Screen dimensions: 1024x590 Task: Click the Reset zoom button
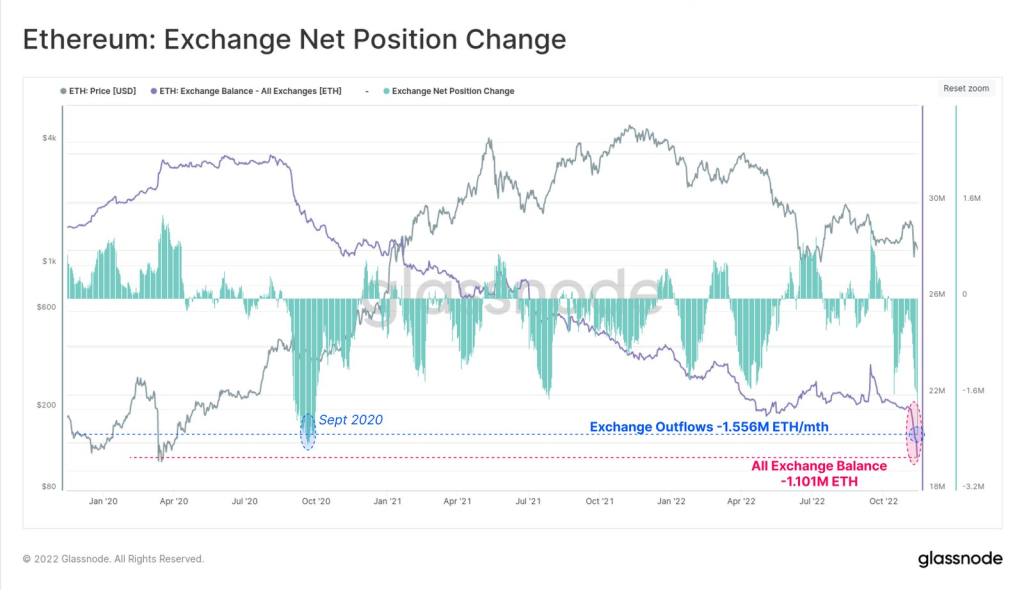click(x=965, y=88)
